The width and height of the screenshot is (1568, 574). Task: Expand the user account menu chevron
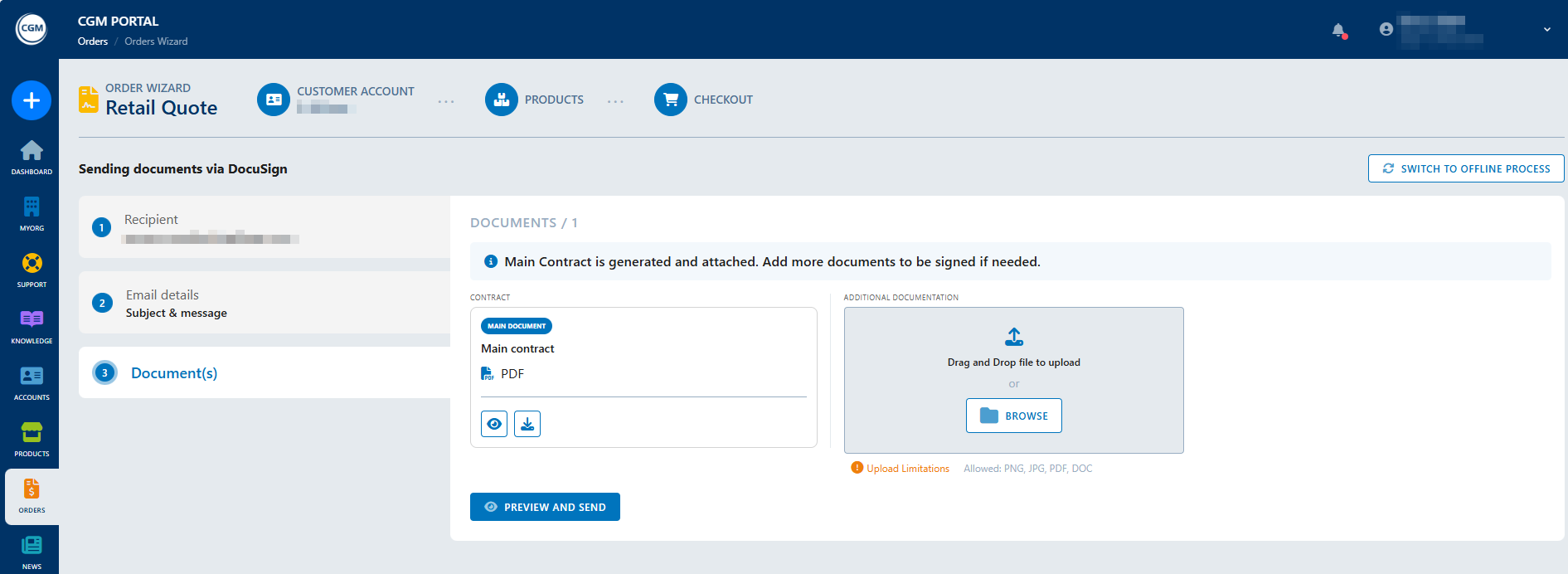[1546, 29]
